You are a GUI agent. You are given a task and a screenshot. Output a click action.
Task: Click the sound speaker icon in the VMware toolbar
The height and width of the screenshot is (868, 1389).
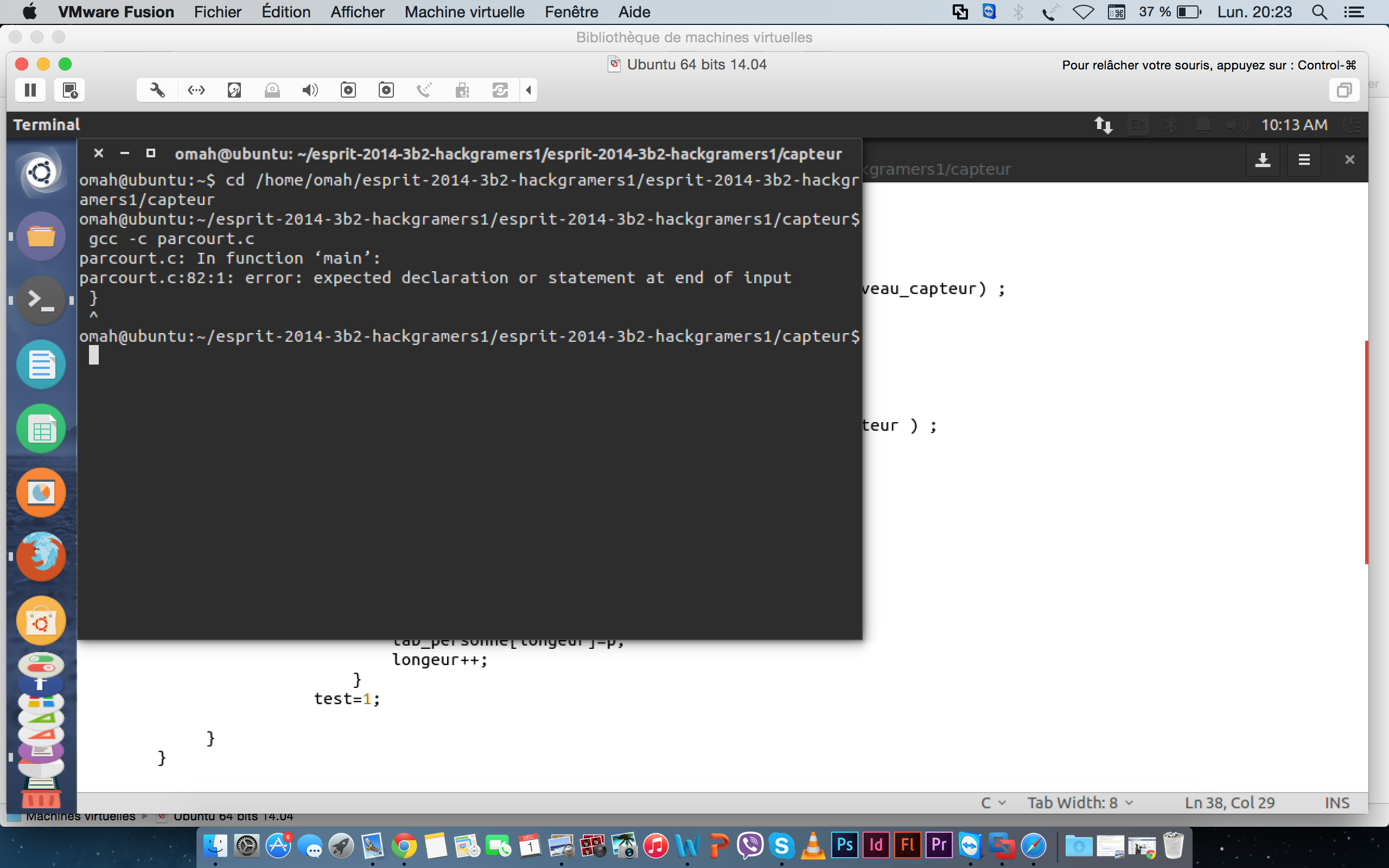(310, 90)
